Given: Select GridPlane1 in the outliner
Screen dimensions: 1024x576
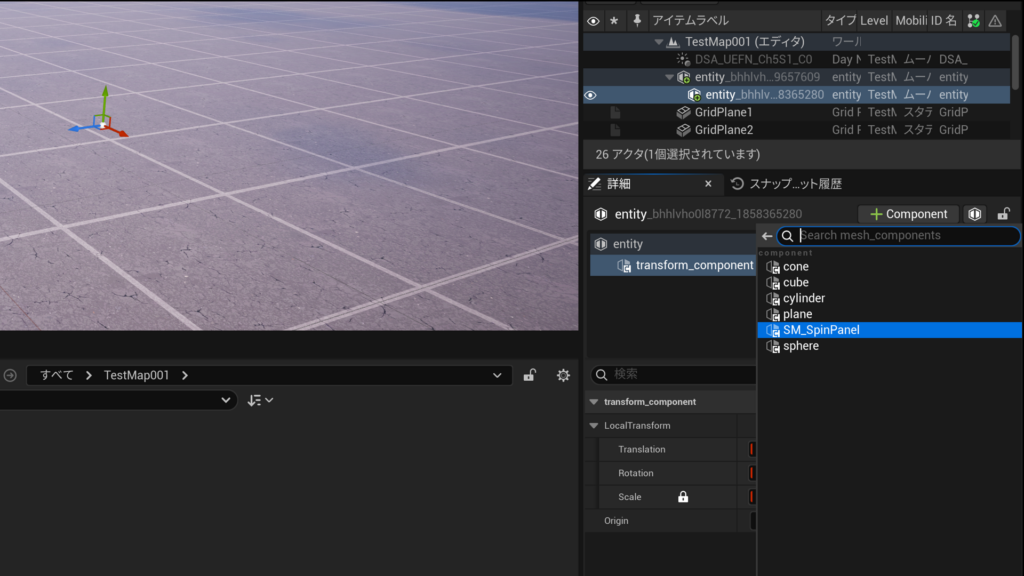Looking at the screenshot, I should coord(723,113).
